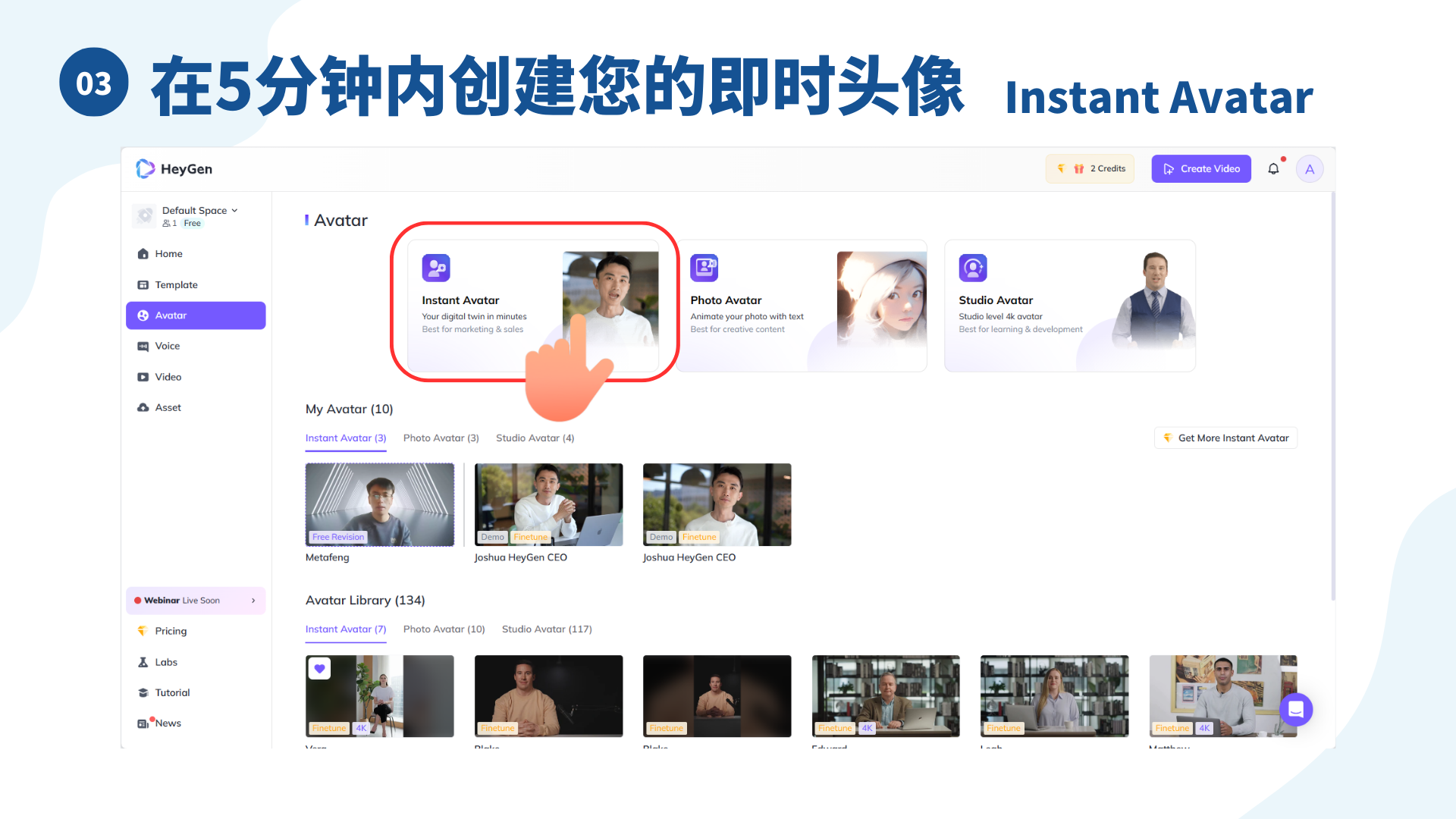Viewport: 1456px width, 819px height.
Task: Click the Photo Avatar card icon
Action: tap(704, 268)
